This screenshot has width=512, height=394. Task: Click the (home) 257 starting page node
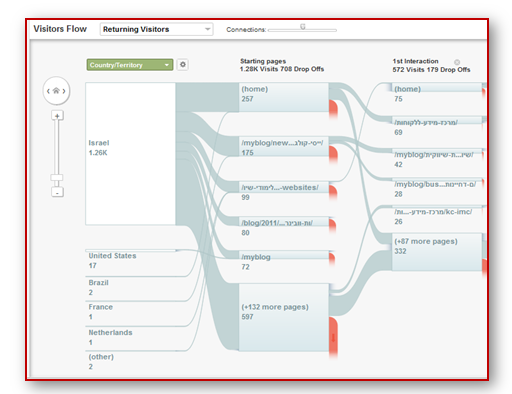[284, 97]
